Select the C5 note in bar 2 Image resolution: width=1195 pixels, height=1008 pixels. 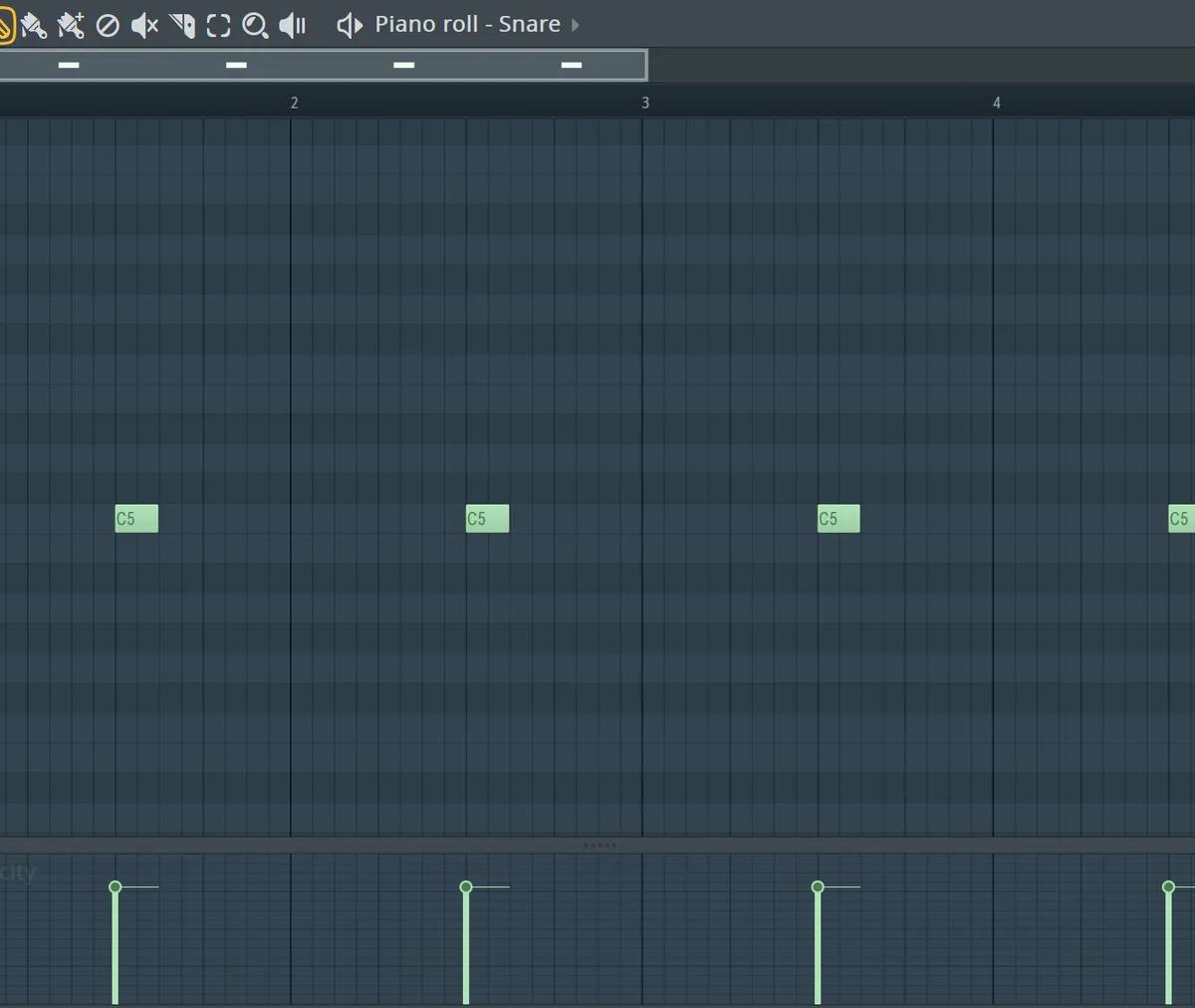pyautogui.click(x=488, y=518)
